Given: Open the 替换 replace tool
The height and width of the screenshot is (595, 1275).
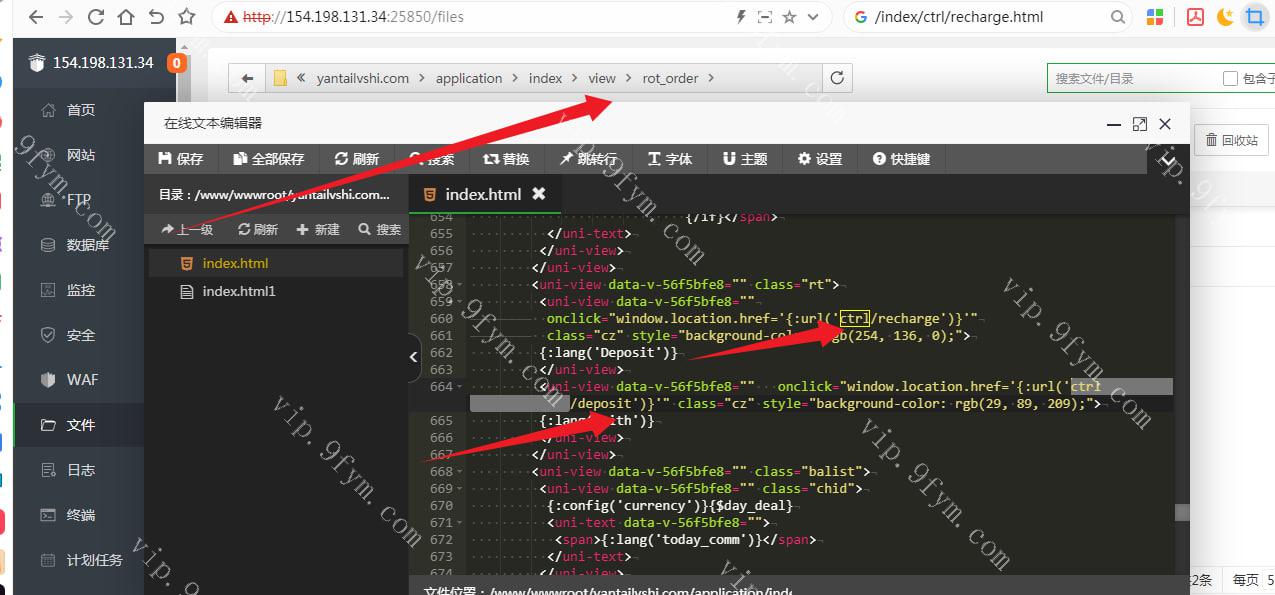Looking at the screenshot, I should [x=506, y=159].
